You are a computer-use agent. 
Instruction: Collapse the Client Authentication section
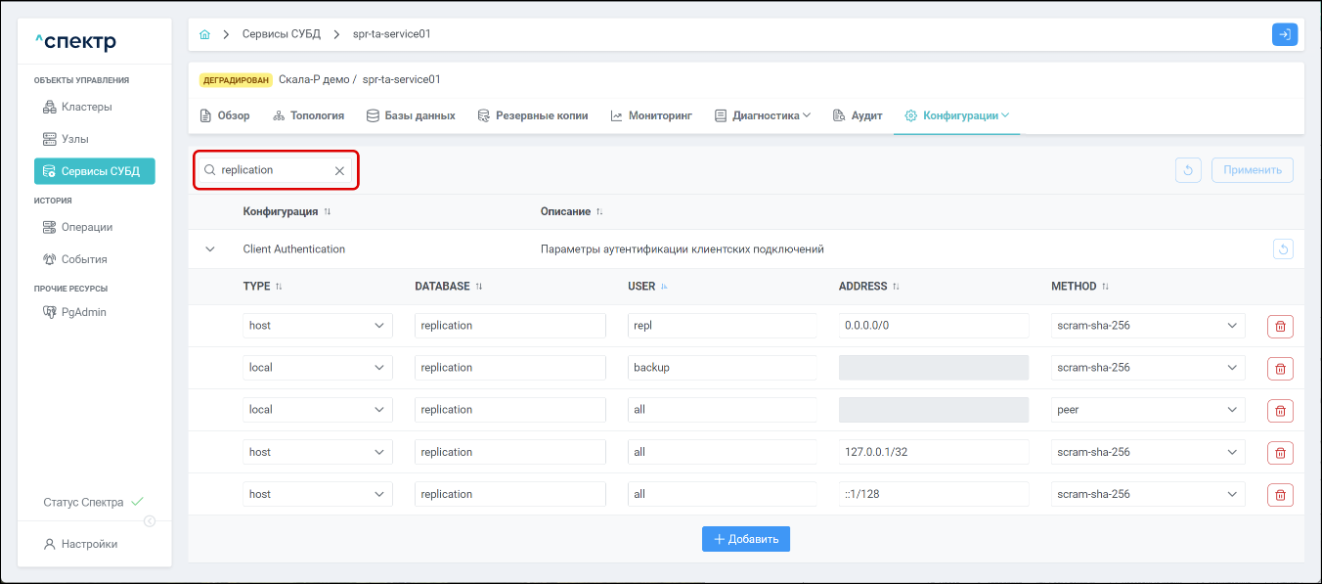210,250
